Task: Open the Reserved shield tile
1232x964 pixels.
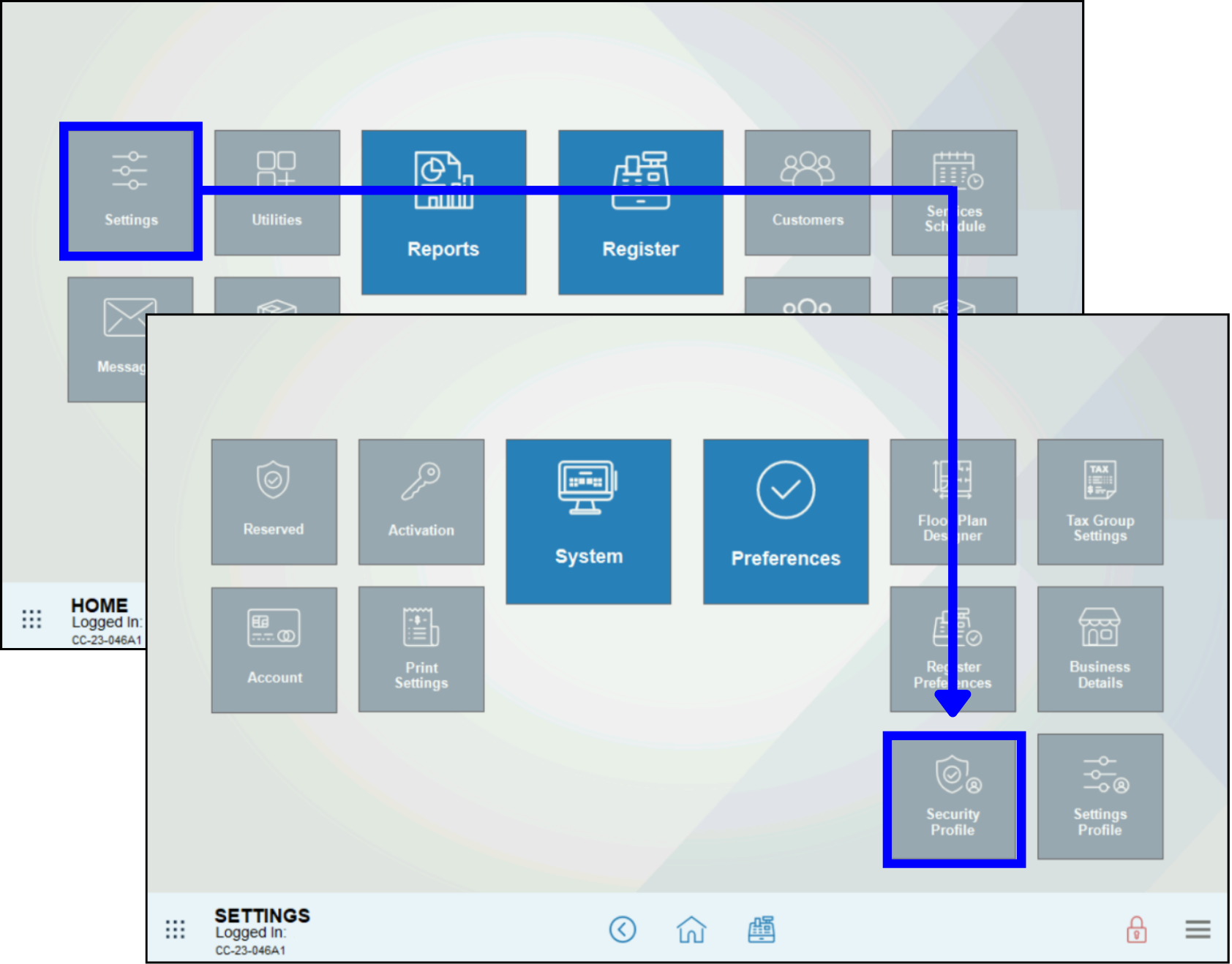Action: tap(274, 502)
